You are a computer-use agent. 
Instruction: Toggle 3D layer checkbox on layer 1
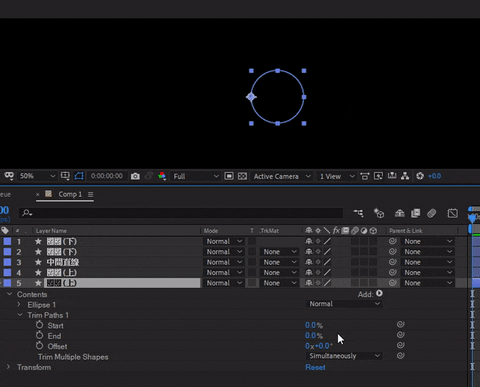(373, 241)
